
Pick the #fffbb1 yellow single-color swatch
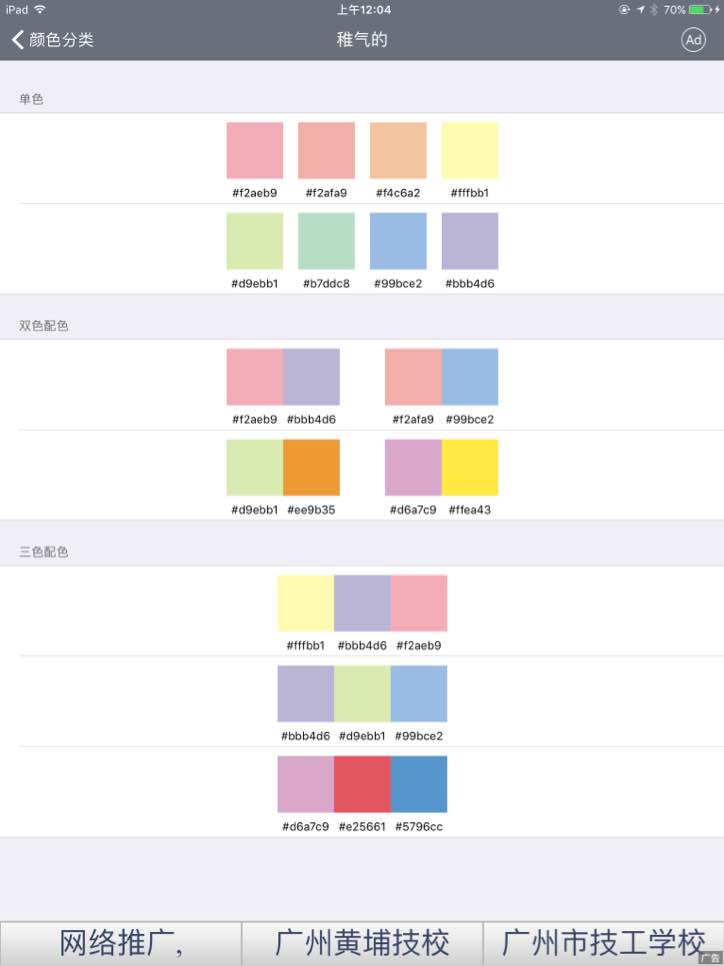[470, 151]
